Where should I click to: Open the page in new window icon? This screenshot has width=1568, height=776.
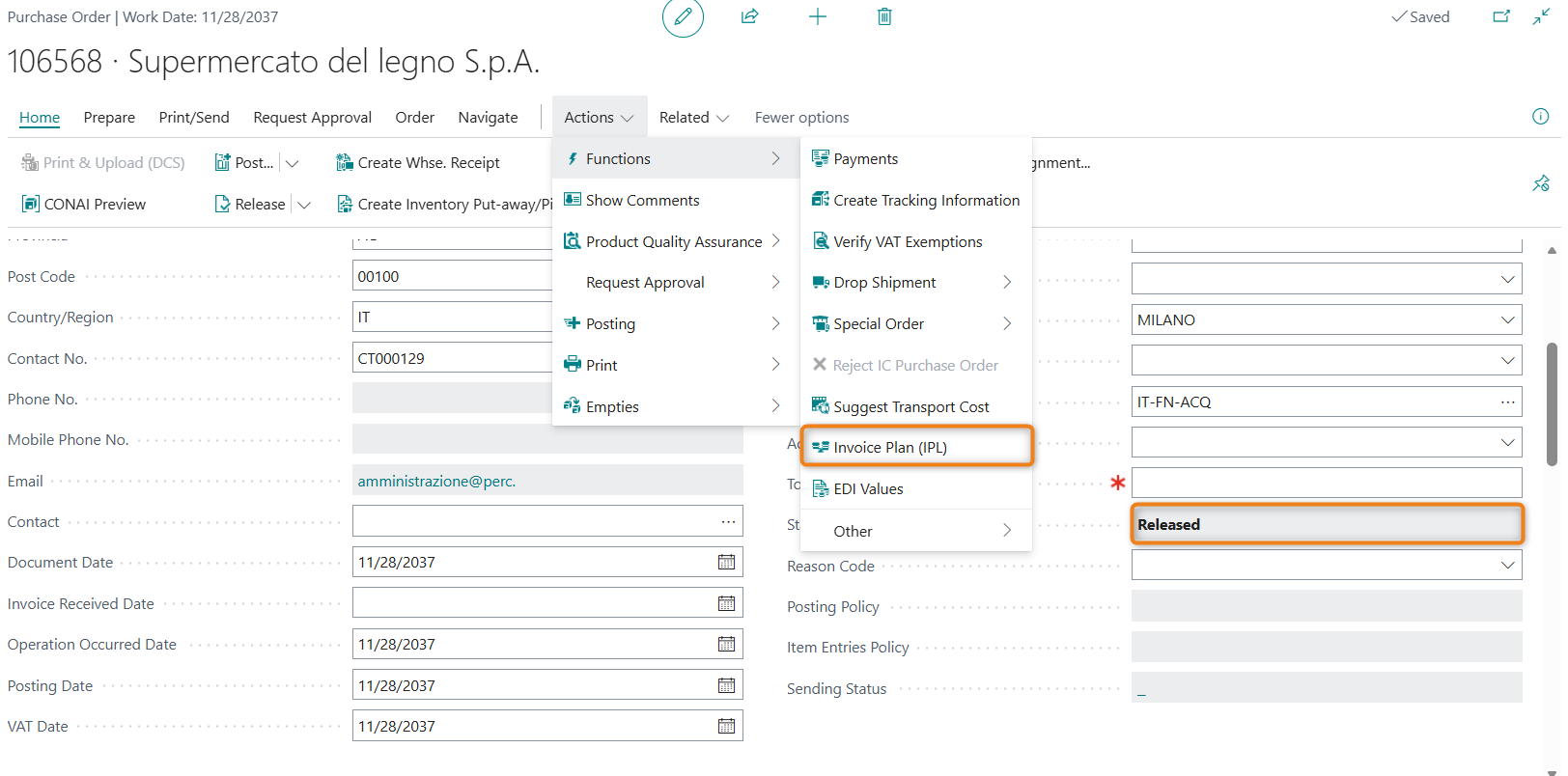[x=1500, y=17]
